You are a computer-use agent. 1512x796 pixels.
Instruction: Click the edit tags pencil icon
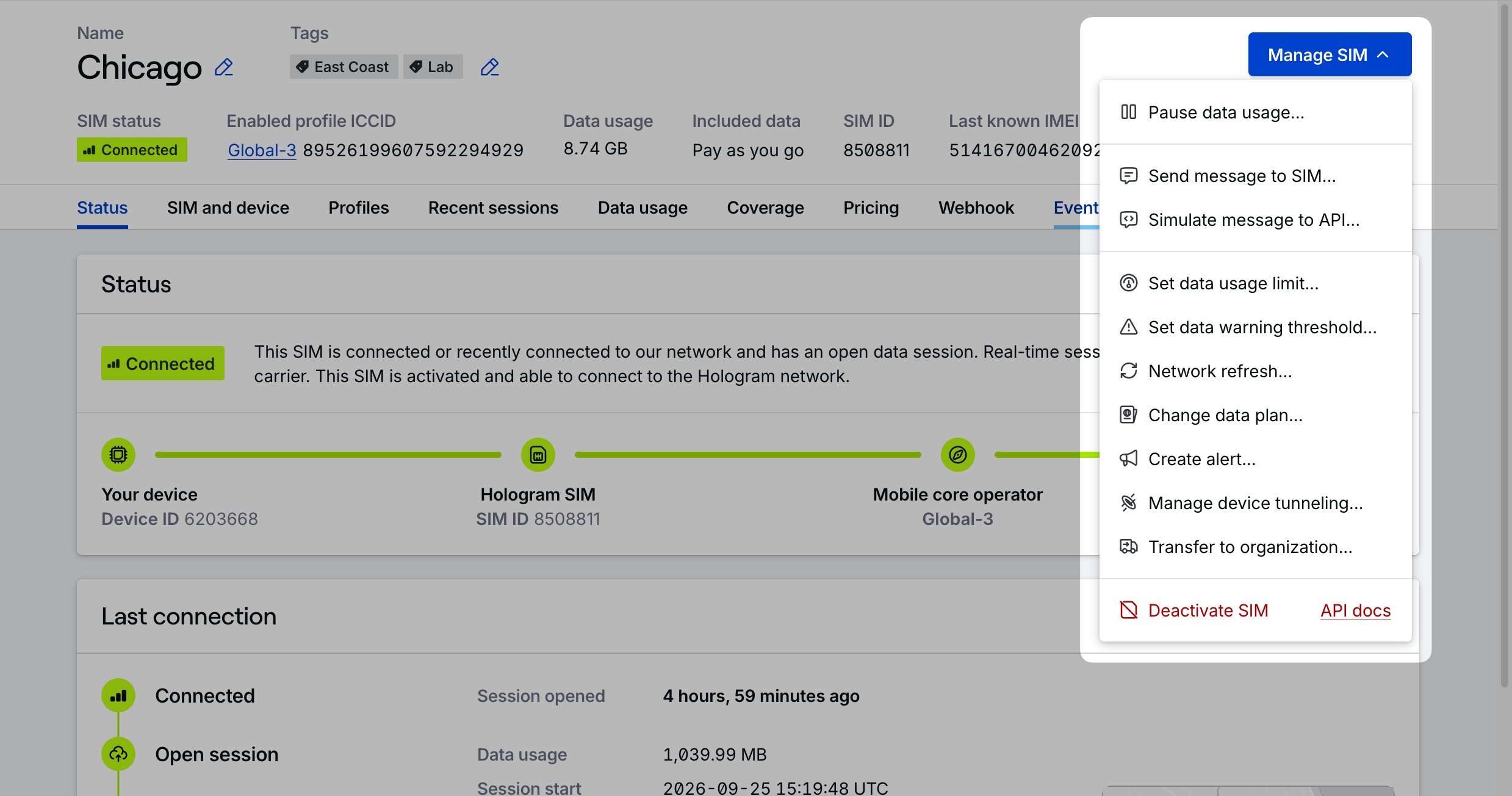pyautogui.click(x=489, y=67)
